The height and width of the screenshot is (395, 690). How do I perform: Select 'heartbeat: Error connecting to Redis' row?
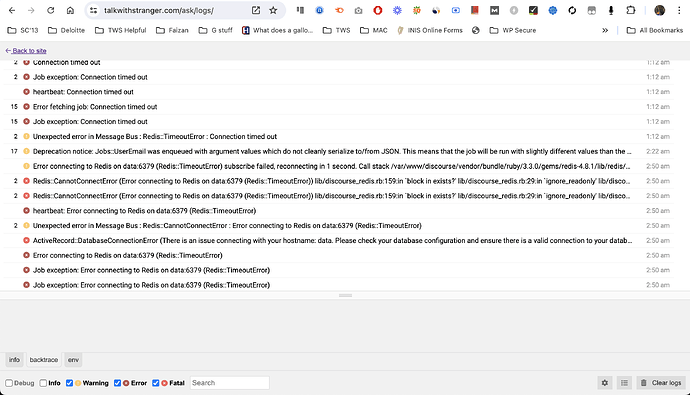click(x=339, y=211)
